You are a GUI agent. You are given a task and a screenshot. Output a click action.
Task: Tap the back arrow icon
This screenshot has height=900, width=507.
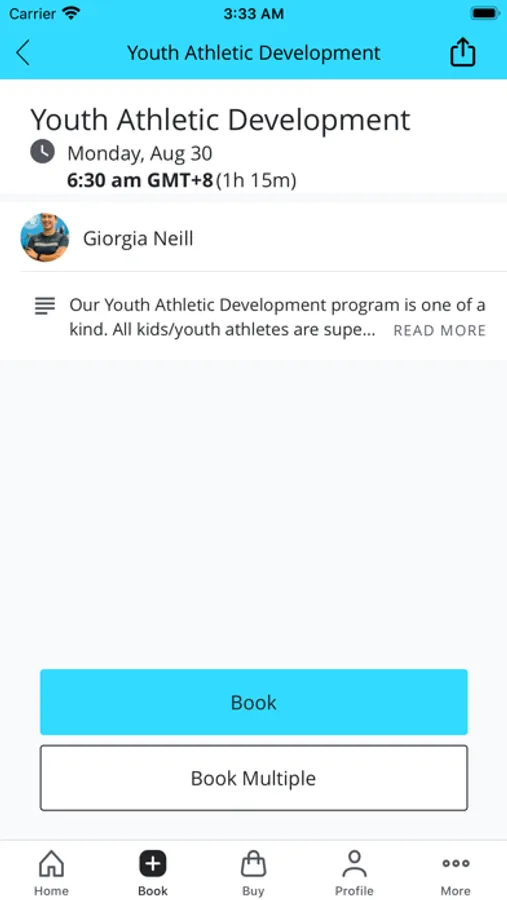pos(22,53)
